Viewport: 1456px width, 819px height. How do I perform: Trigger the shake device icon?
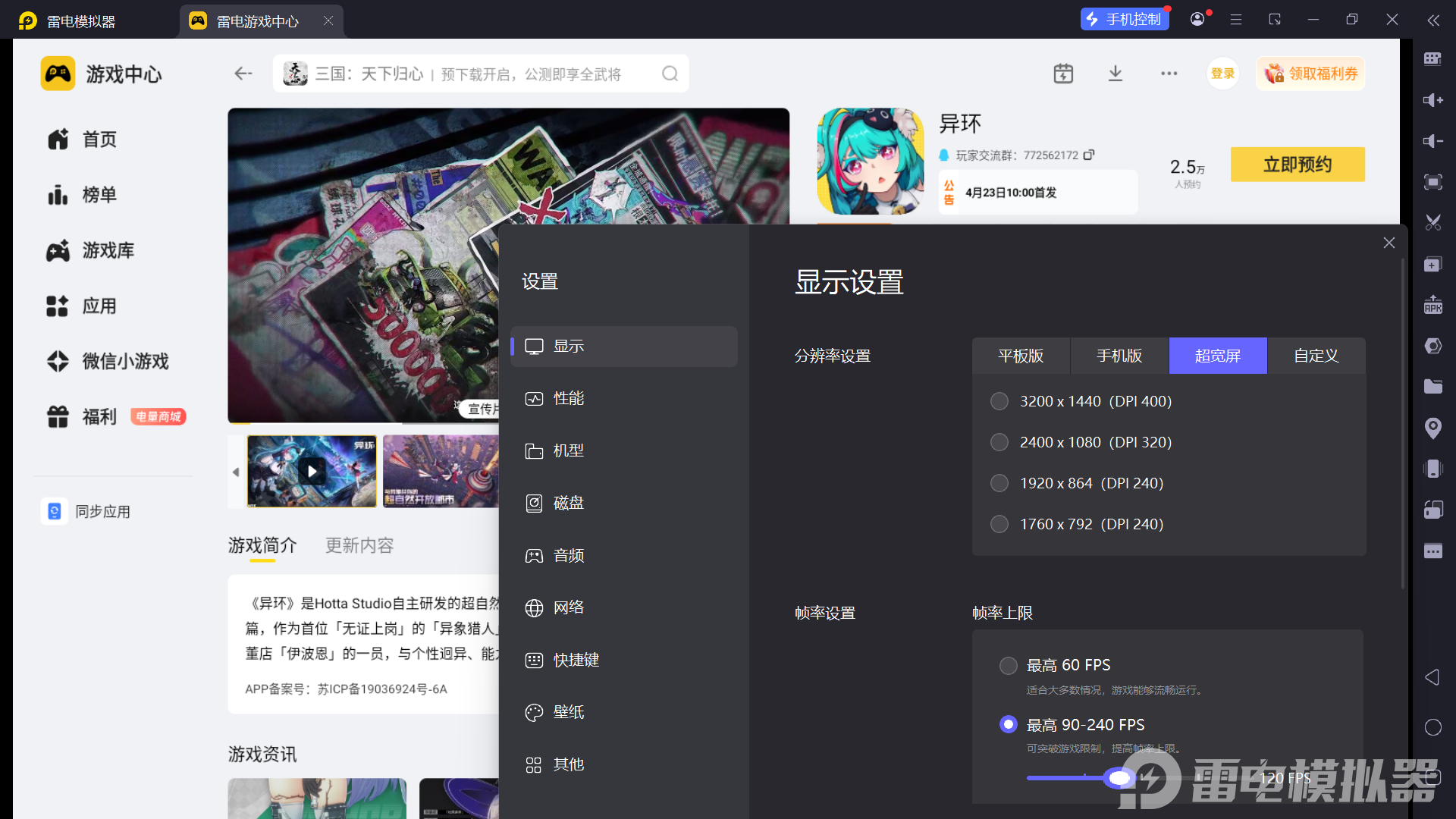[1432, 469]
